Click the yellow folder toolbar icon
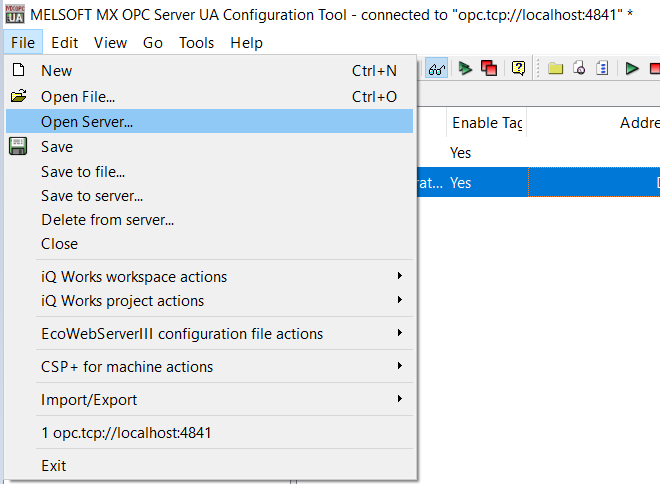The image size is (660, 484). [555, 68]
